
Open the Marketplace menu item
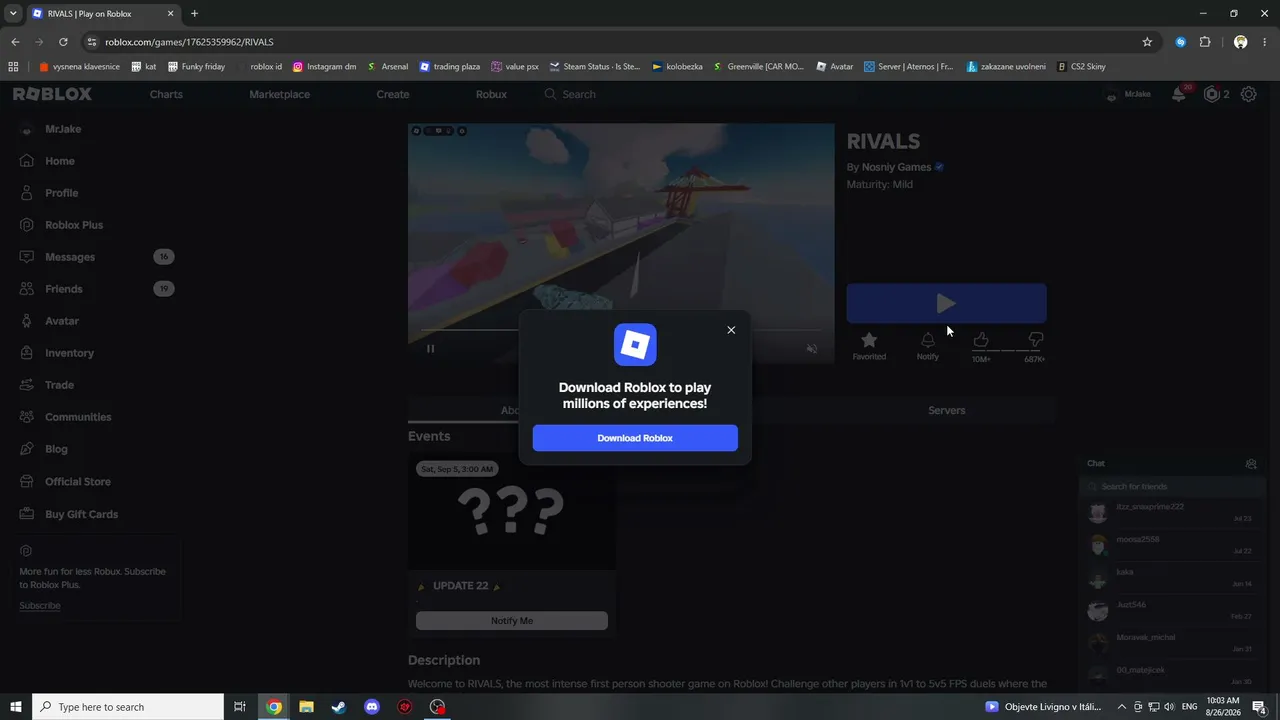coord(280,94)
